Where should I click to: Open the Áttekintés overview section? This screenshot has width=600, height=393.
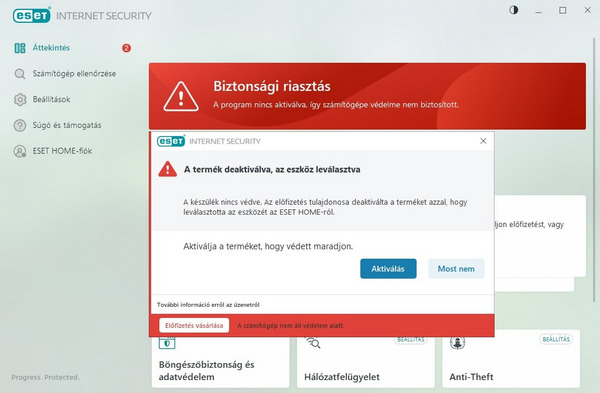coord(51,48)
